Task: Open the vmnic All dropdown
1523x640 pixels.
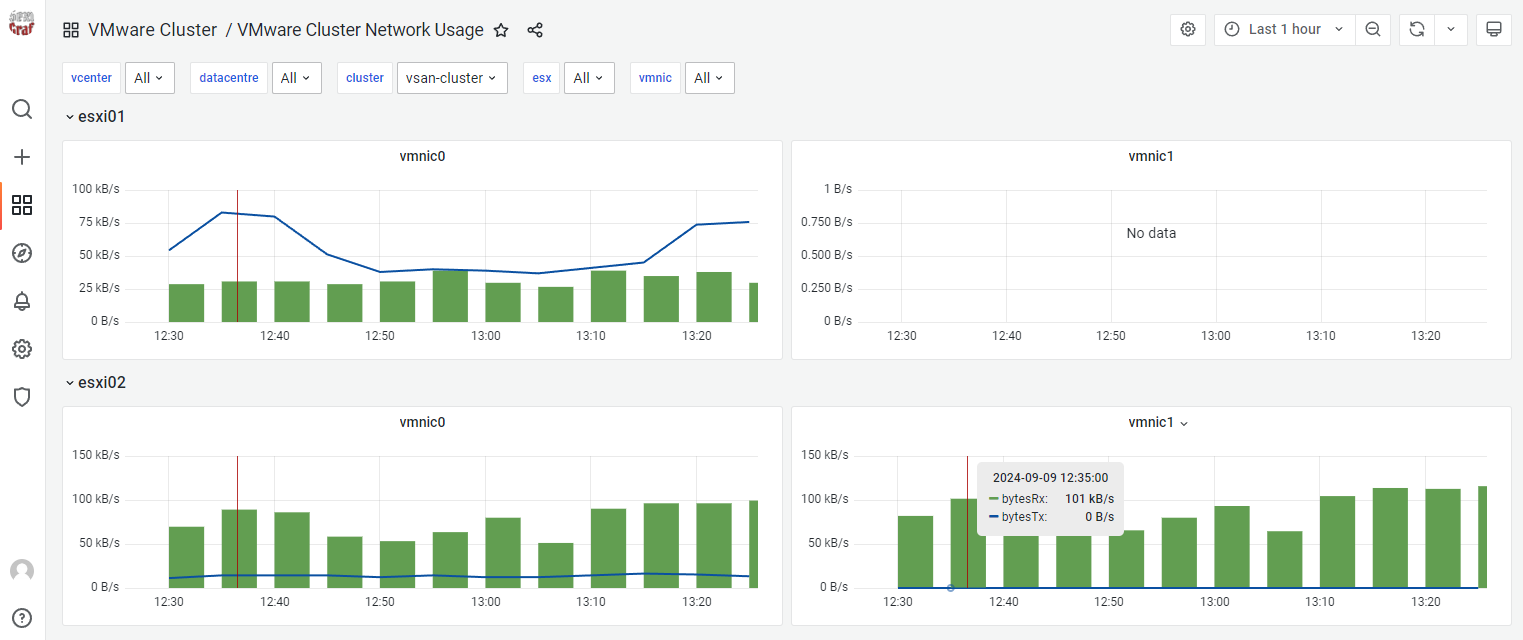Action: 710,78
